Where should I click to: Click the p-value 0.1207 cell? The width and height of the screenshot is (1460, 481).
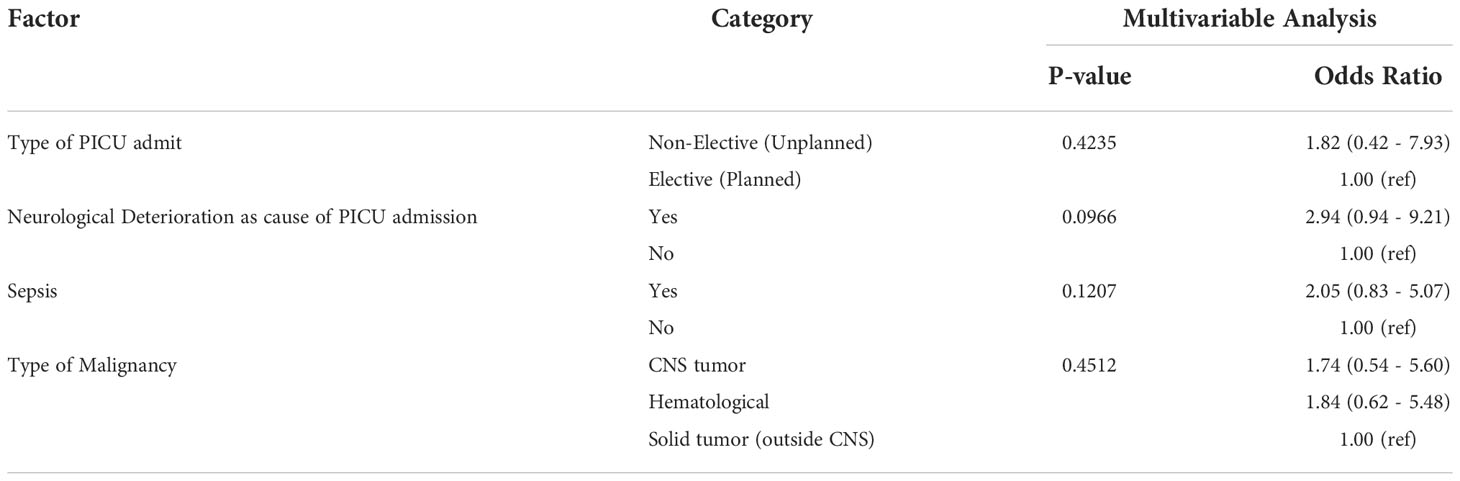click(1087, 291)
